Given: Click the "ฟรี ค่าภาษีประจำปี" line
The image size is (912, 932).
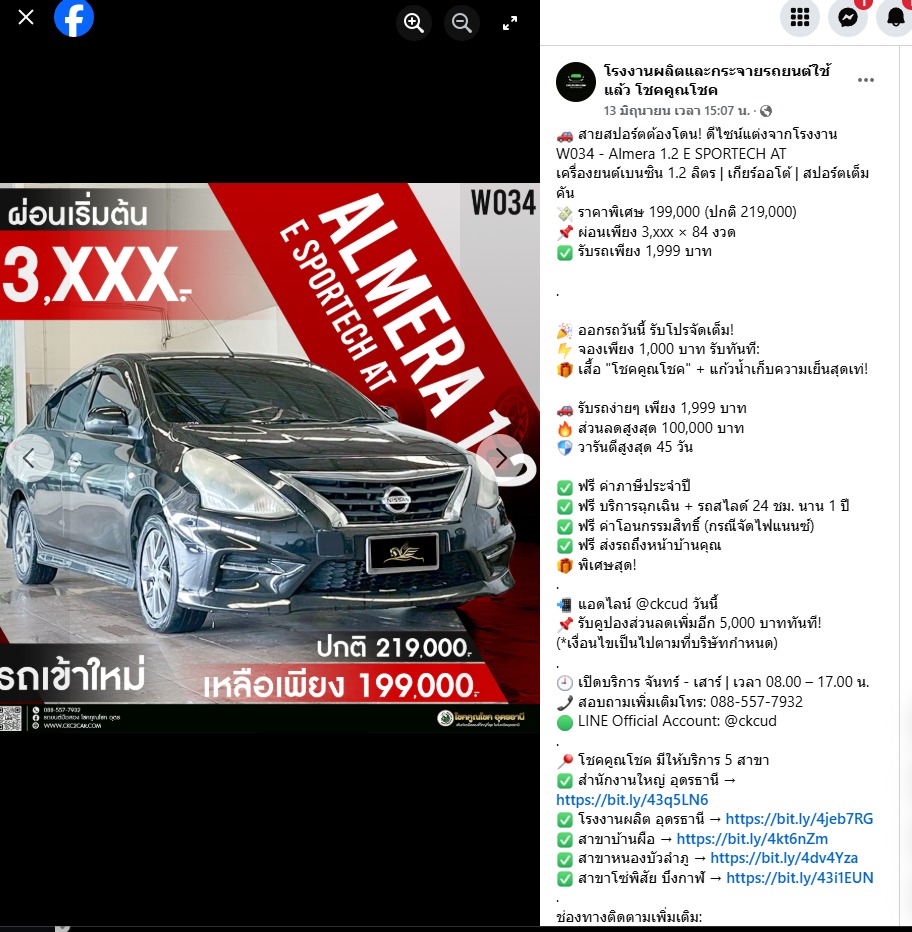Looking at the screenshot, I should 623,486.
